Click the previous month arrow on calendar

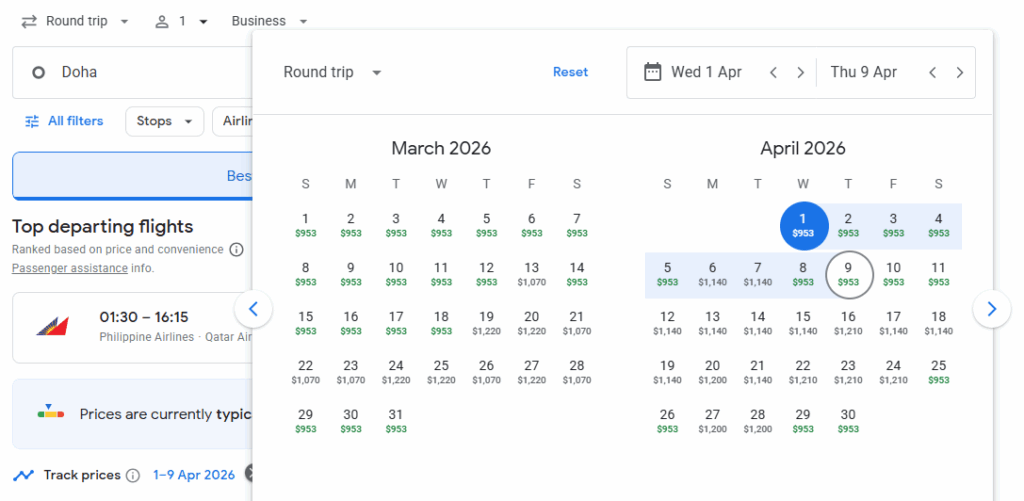[x=253, y=309]
